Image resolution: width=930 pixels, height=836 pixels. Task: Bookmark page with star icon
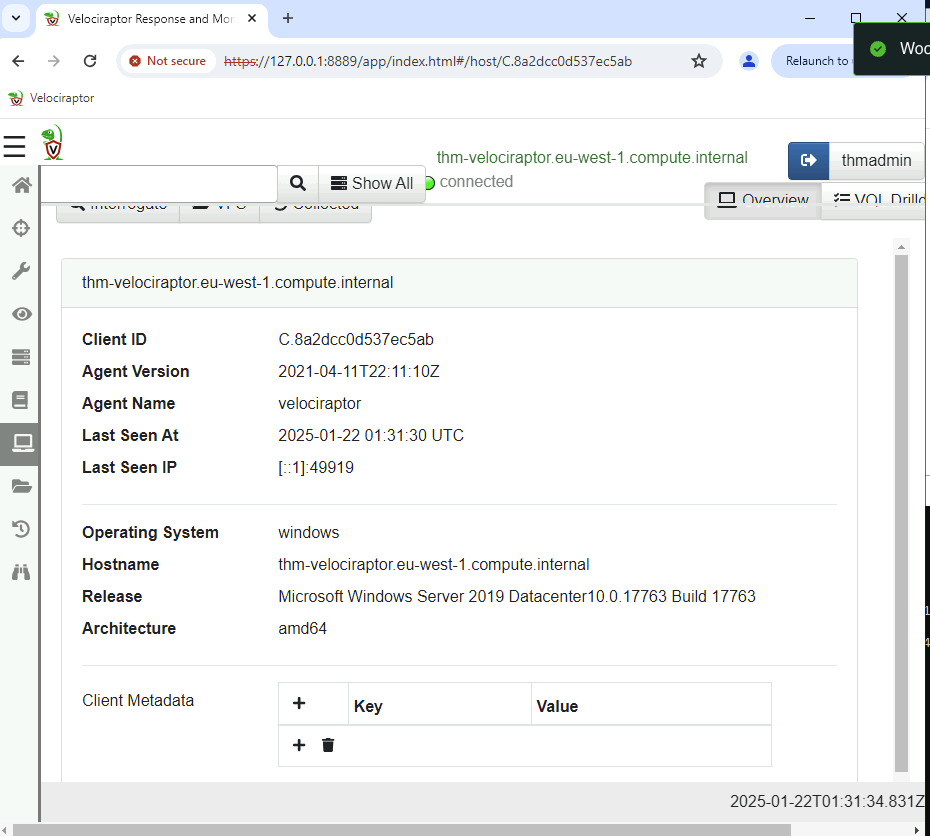click(699, 61)
